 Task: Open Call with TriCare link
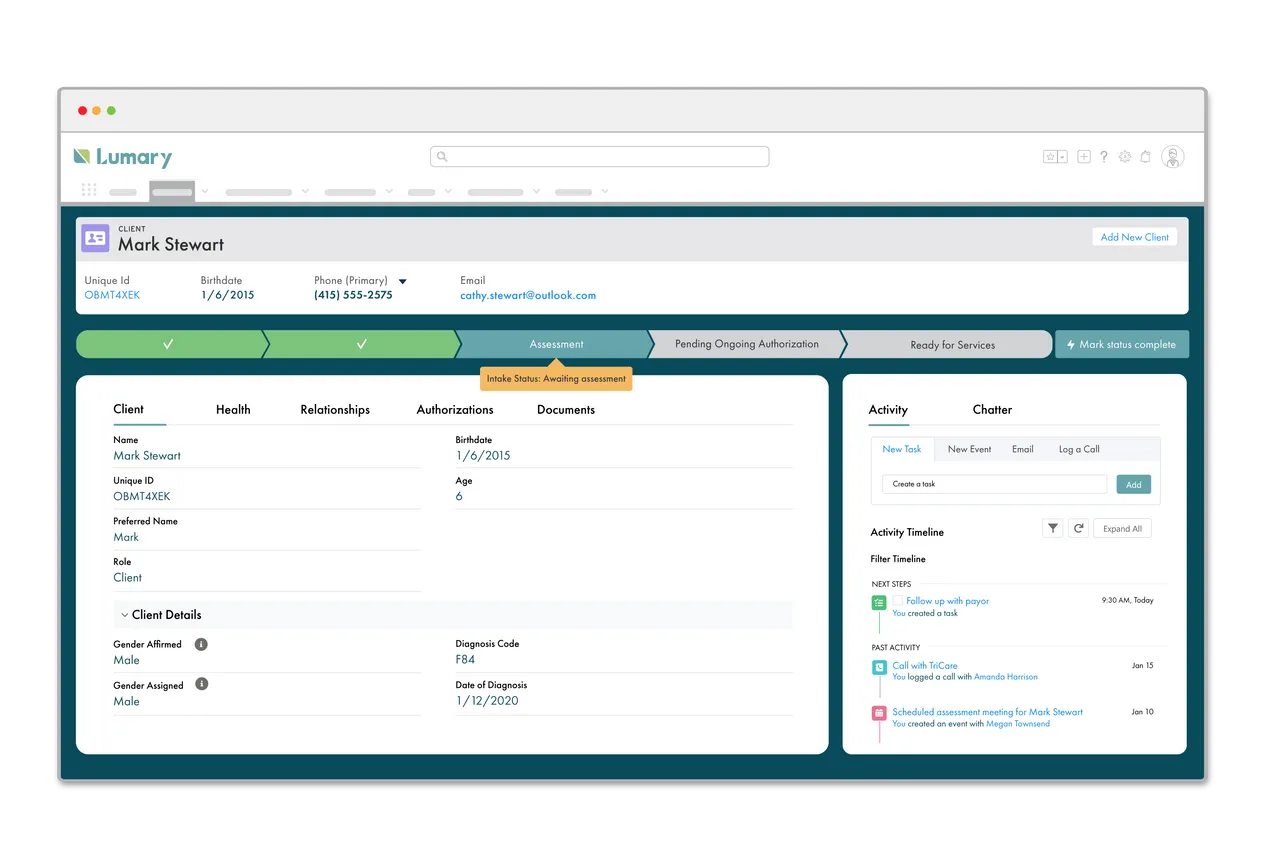pyautogui.click(x=925, y=665)
